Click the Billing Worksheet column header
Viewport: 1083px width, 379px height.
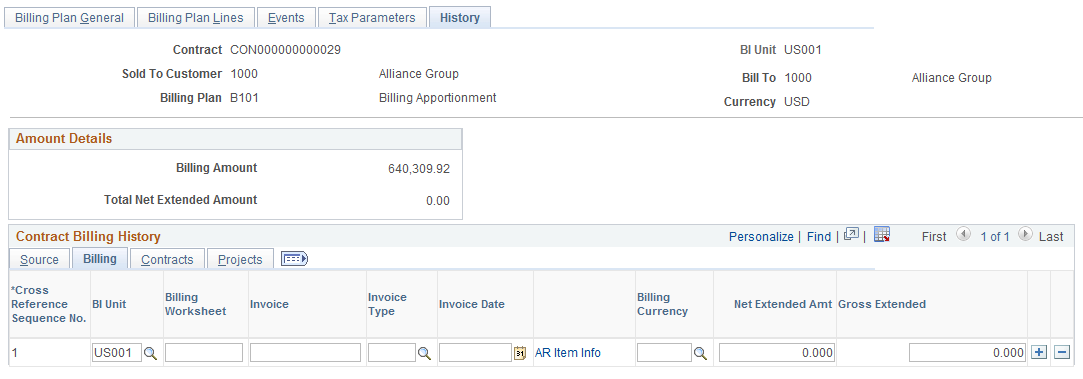(x=195, y=304)
